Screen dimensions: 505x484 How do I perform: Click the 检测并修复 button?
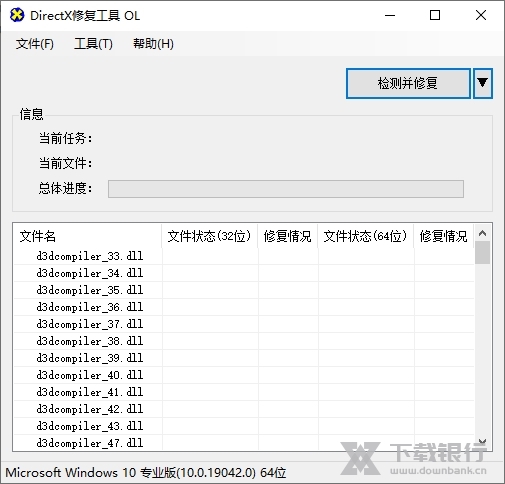pyautogui.click(x=408, y=83)
